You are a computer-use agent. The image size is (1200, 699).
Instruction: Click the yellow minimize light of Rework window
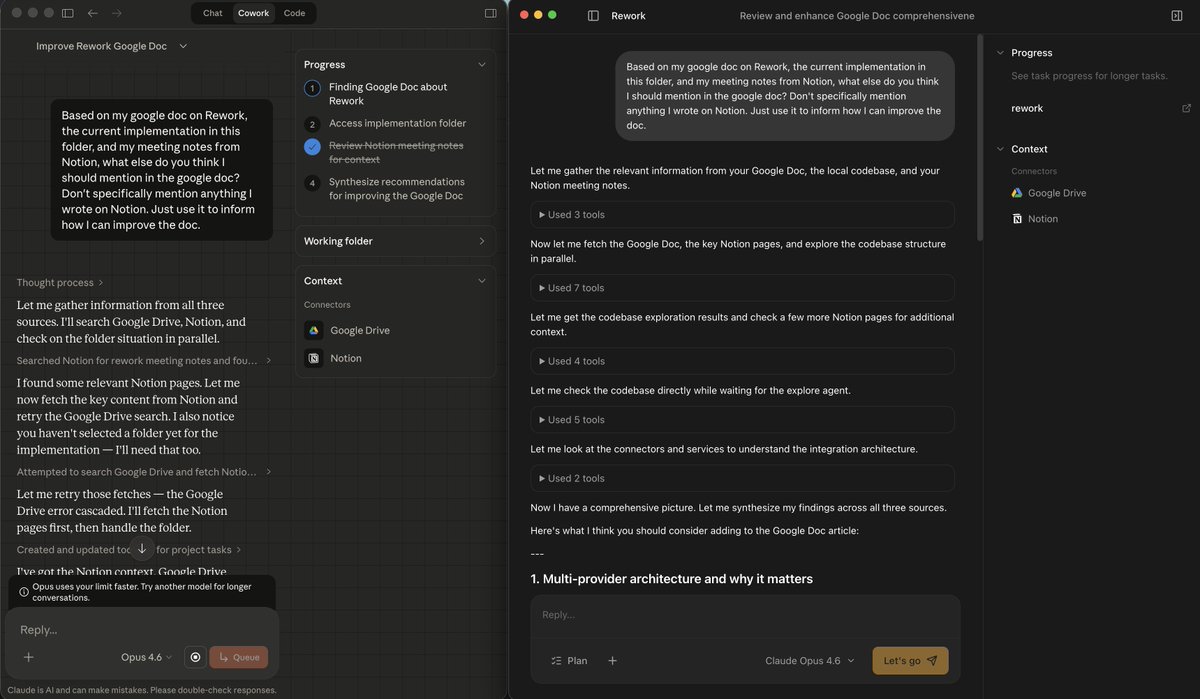[x=537, y=15]
